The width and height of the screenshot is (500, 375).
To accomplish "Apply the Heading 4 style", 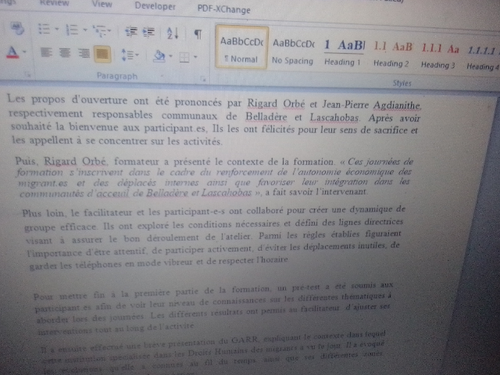I will pos(482,59).
